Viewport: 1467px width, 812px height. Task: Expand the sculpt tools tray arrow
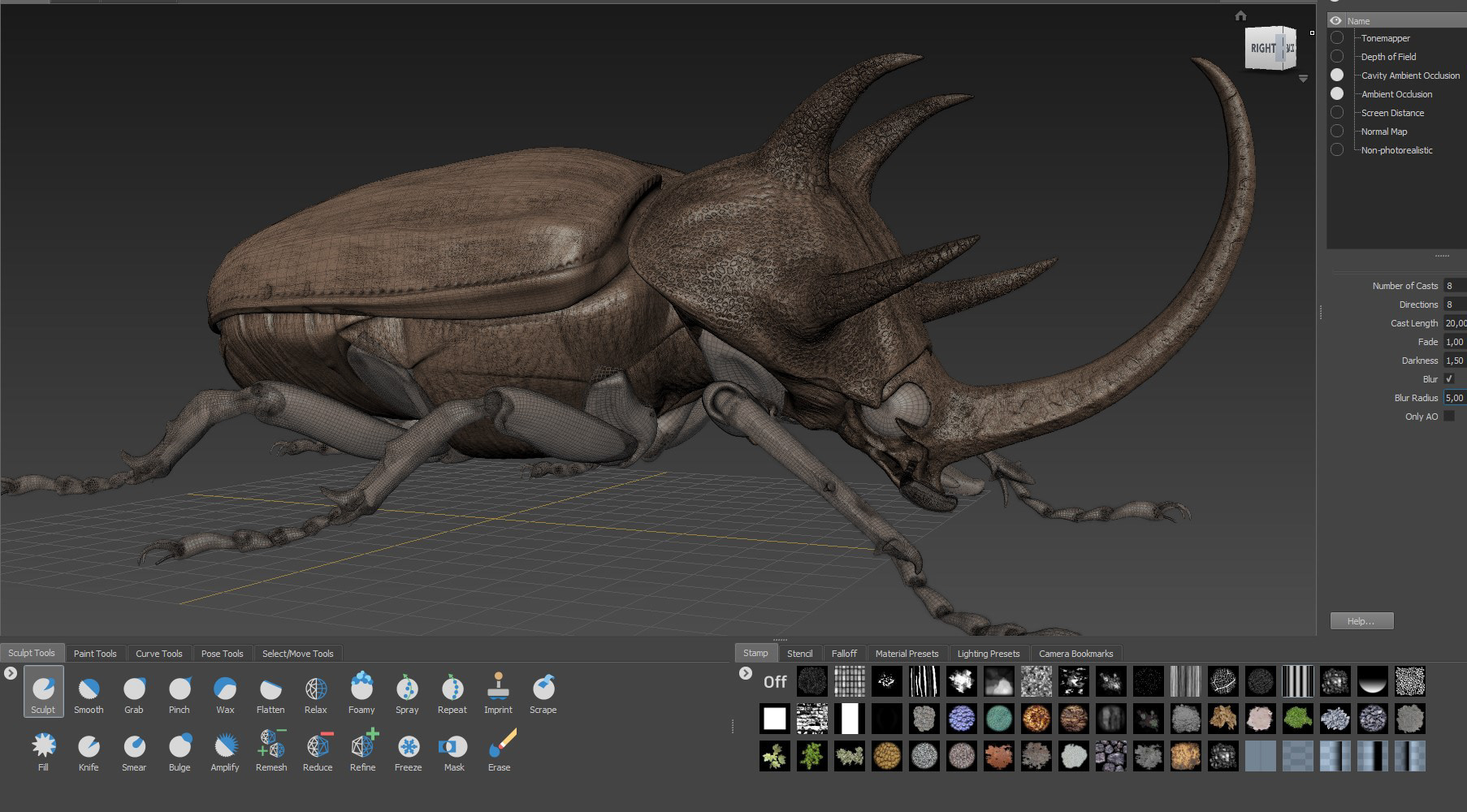coord(11,673)
